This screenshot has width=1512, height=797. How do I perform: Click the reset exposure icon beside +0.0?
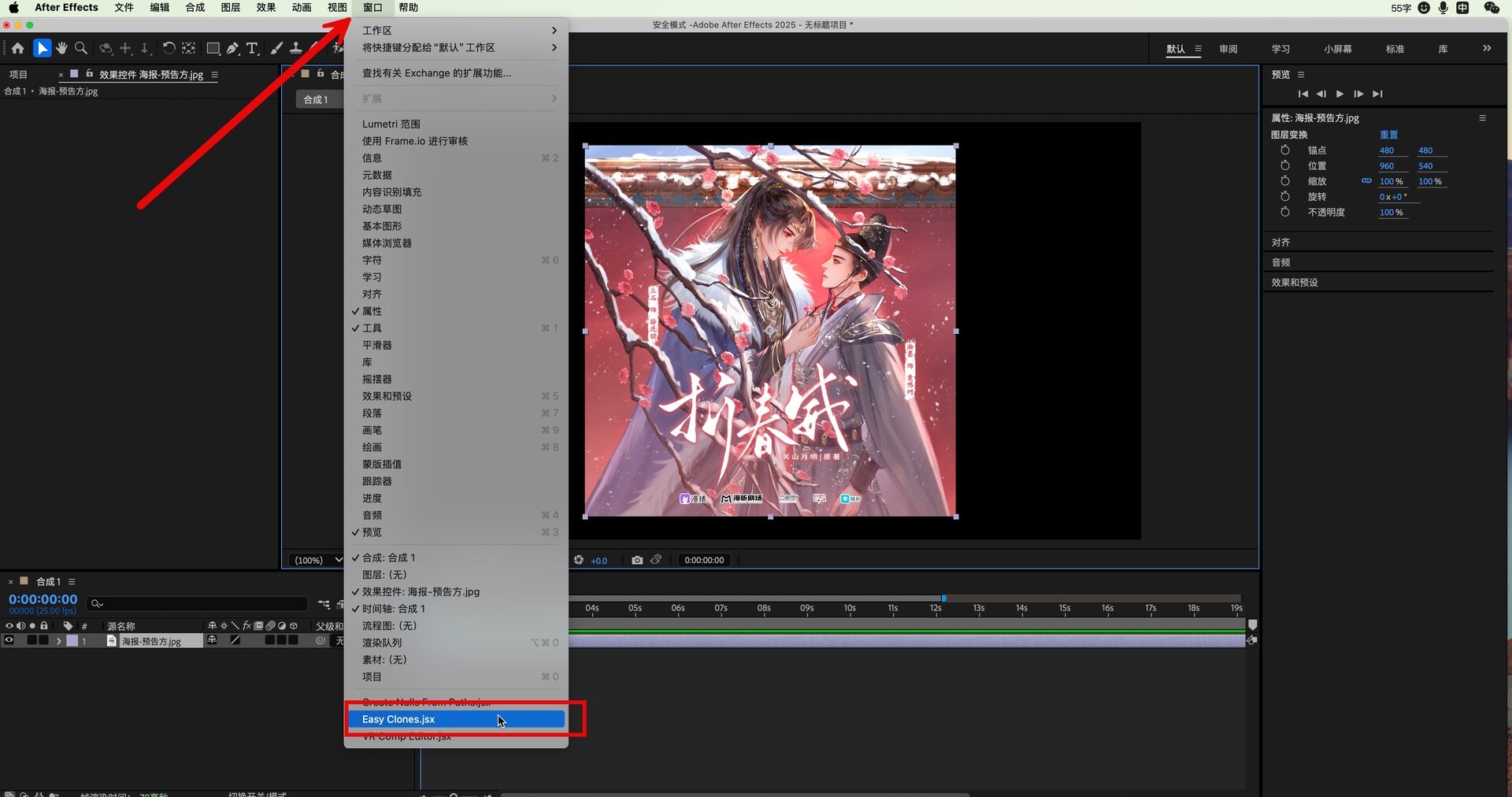pos(579,560)
